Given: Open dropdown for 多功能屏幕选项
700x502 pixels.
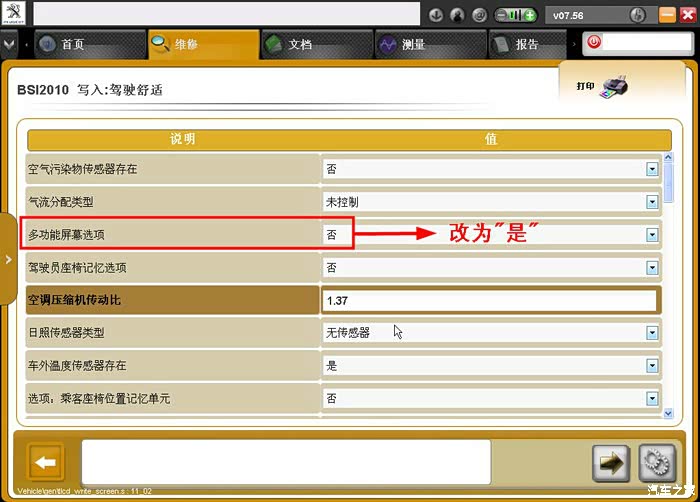Looking at the screenshot, I should pyautogui.click(x=652, y=235).
